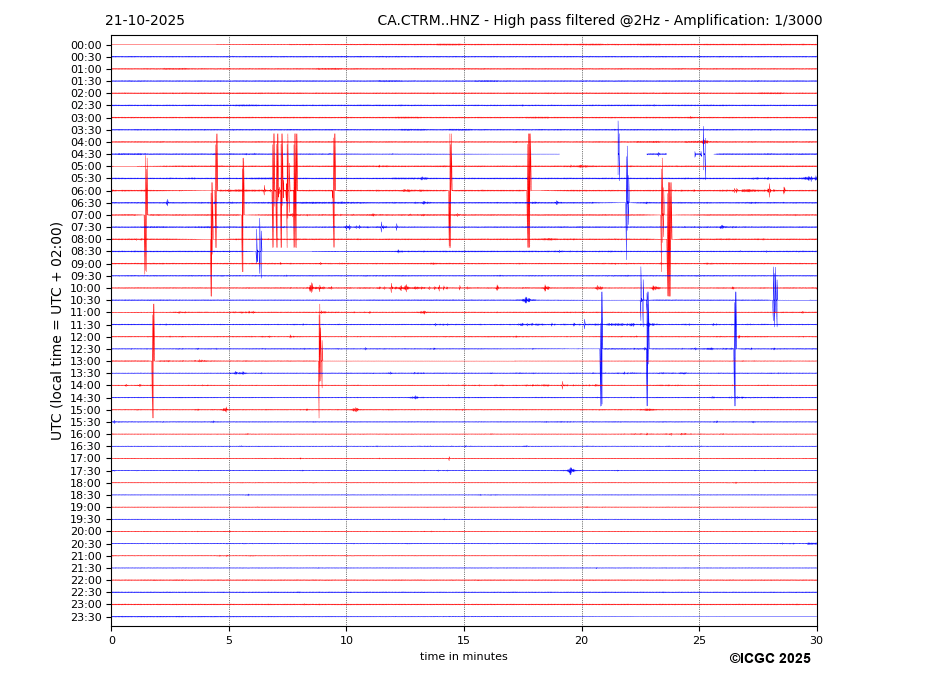
Task: Select the 'time in minutes' axis label
Action: (463, 657)
